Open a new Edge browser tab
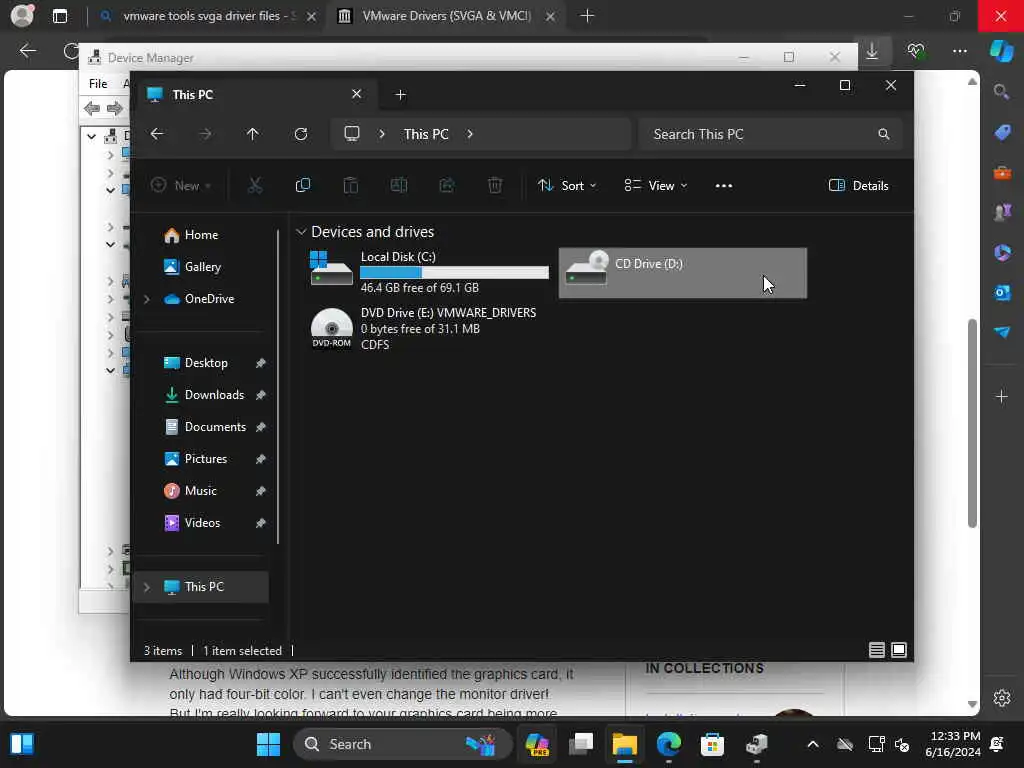This screenshot has height=768, width=1024. tap(587, 16)
